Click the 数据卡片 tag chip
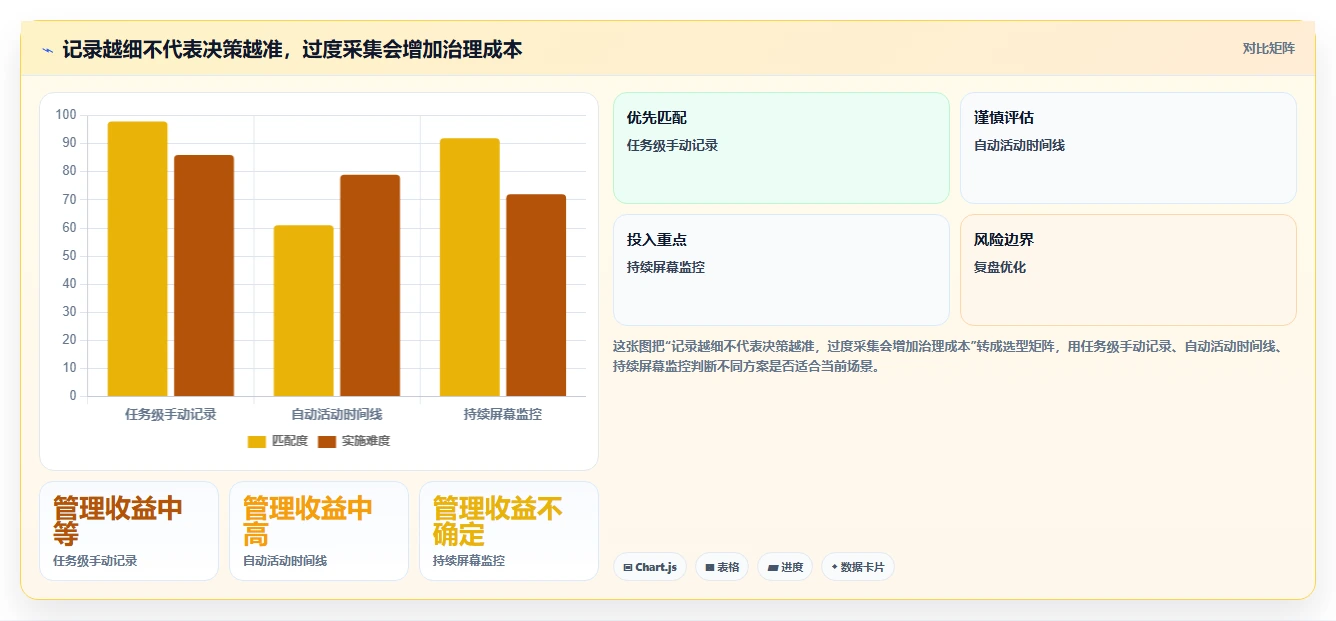This screenshot has height=621, width=1336. [858, 567]
